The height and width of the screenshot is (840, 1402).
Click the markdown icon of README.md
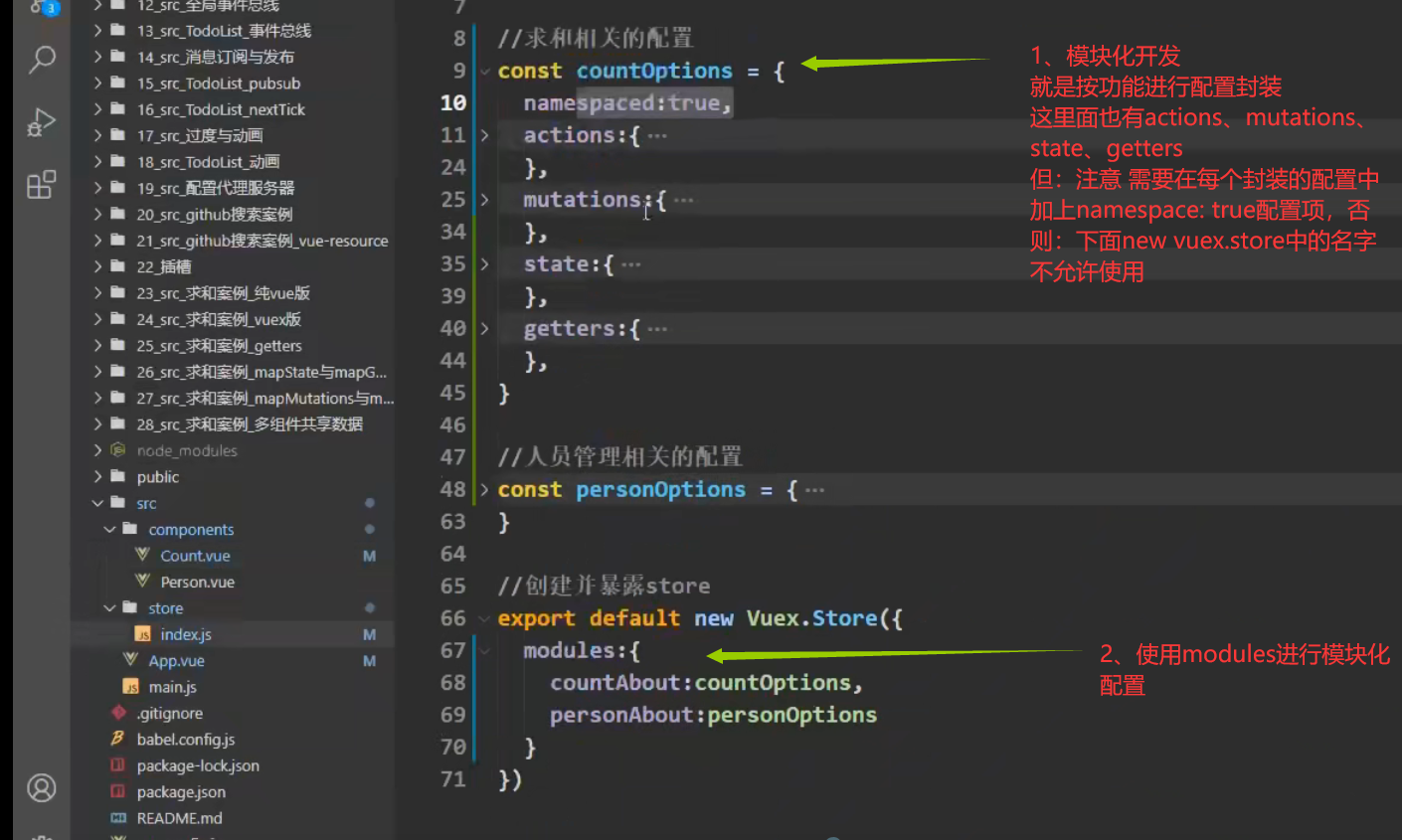click(x=118, y=818)
